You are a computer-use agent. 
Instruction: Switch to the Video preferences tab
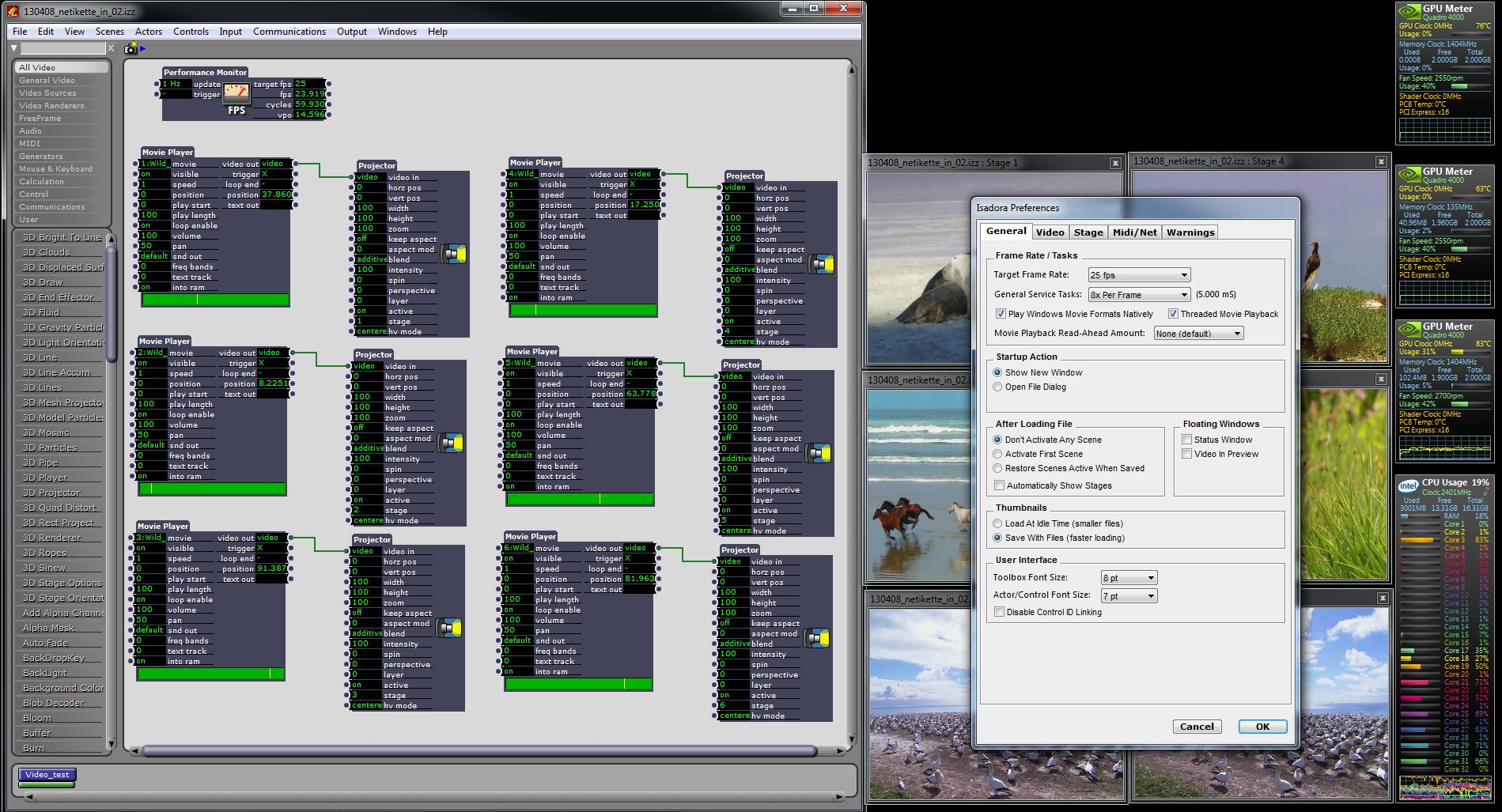click(x=1050, y=232)
